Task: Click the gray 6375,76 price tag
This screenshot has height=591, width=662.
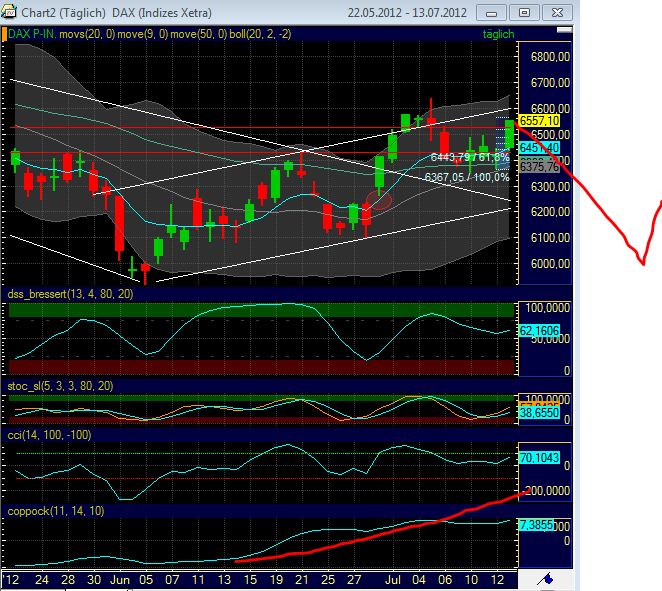Action: 539,167
